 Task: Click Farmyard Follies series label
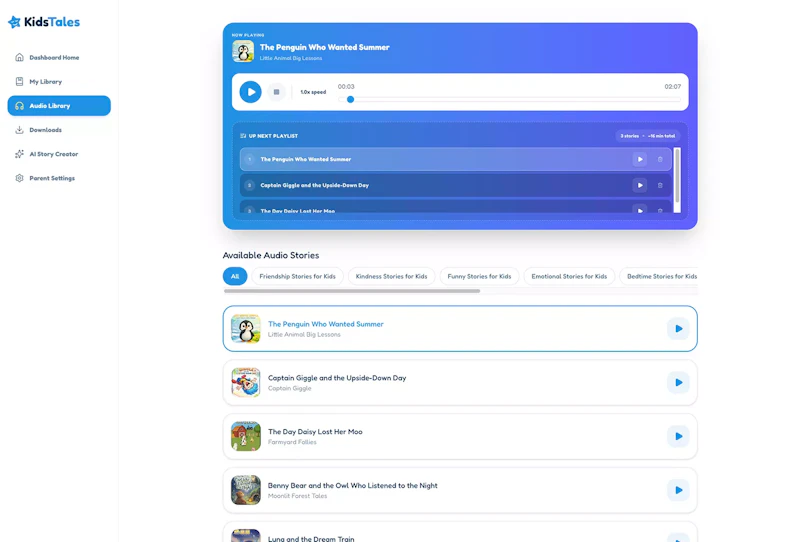coord(292,442)
